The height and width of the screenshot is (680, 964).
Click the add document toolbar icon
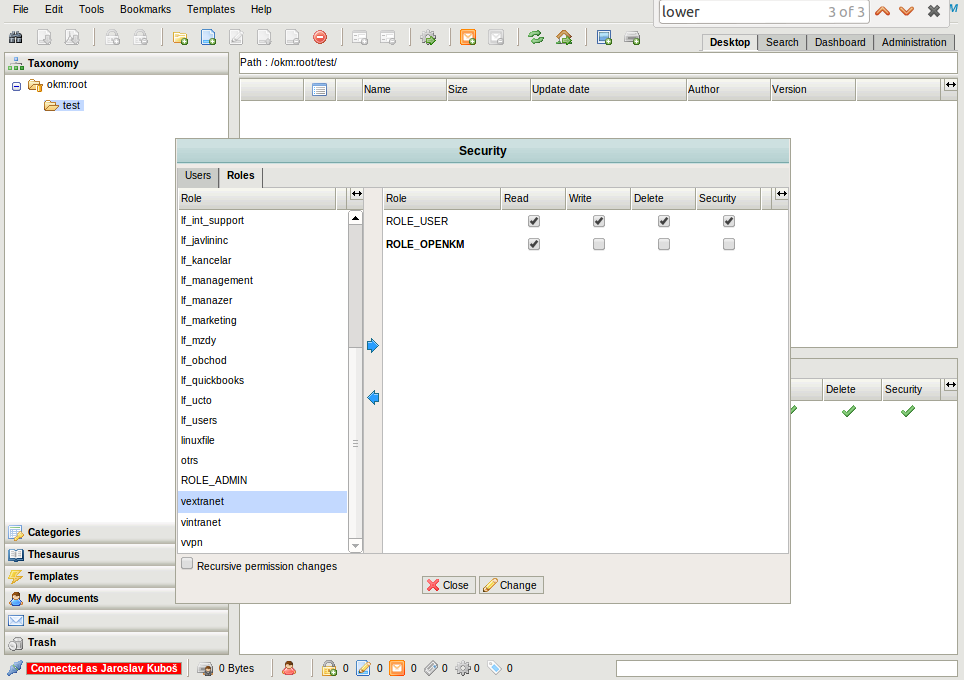point(209,38)
